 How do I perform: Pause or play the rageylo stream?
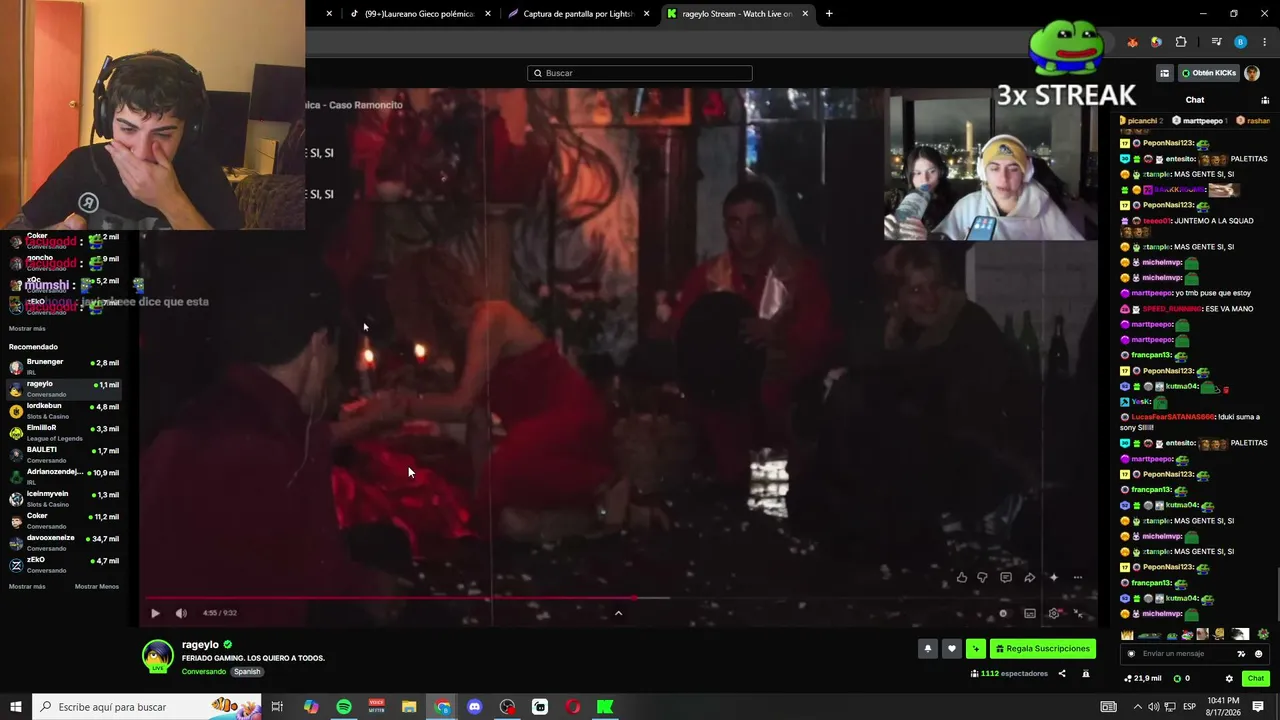tap(155, 613)
